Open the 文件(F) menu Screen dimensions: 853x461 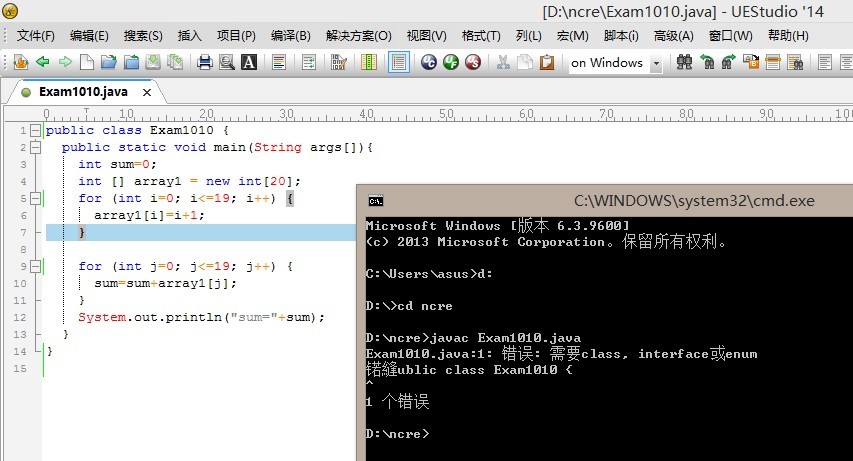(x=35, y=35)
